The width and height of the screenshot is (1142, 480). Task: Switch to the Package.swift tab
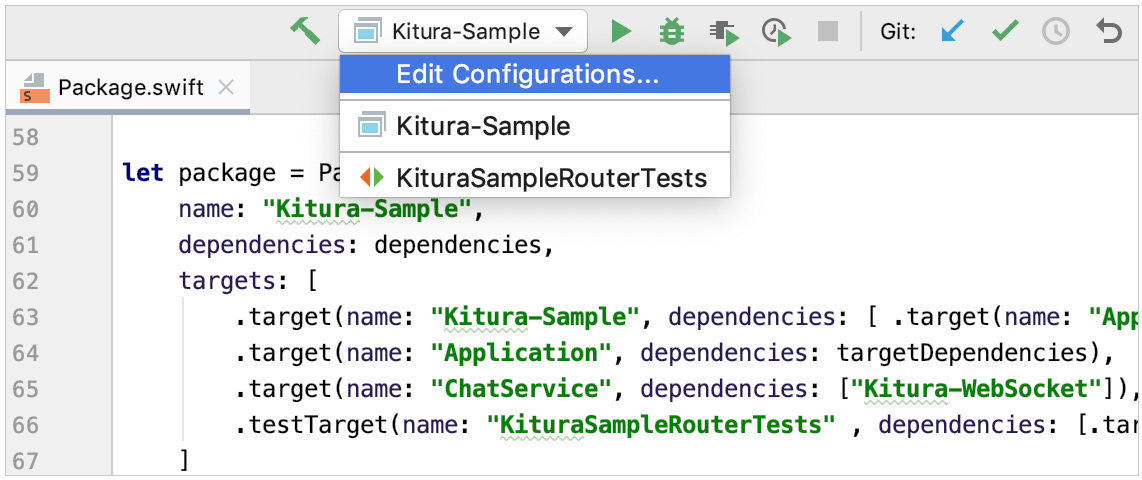tap(130, 88)
